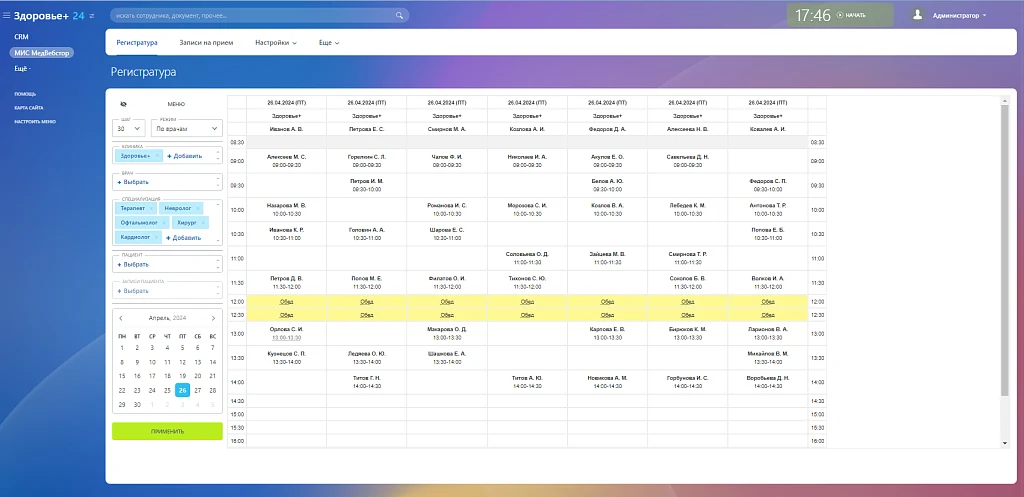Click the 17:46 time tracker widget
This screenshot has width=1024, height=497.
840,15
